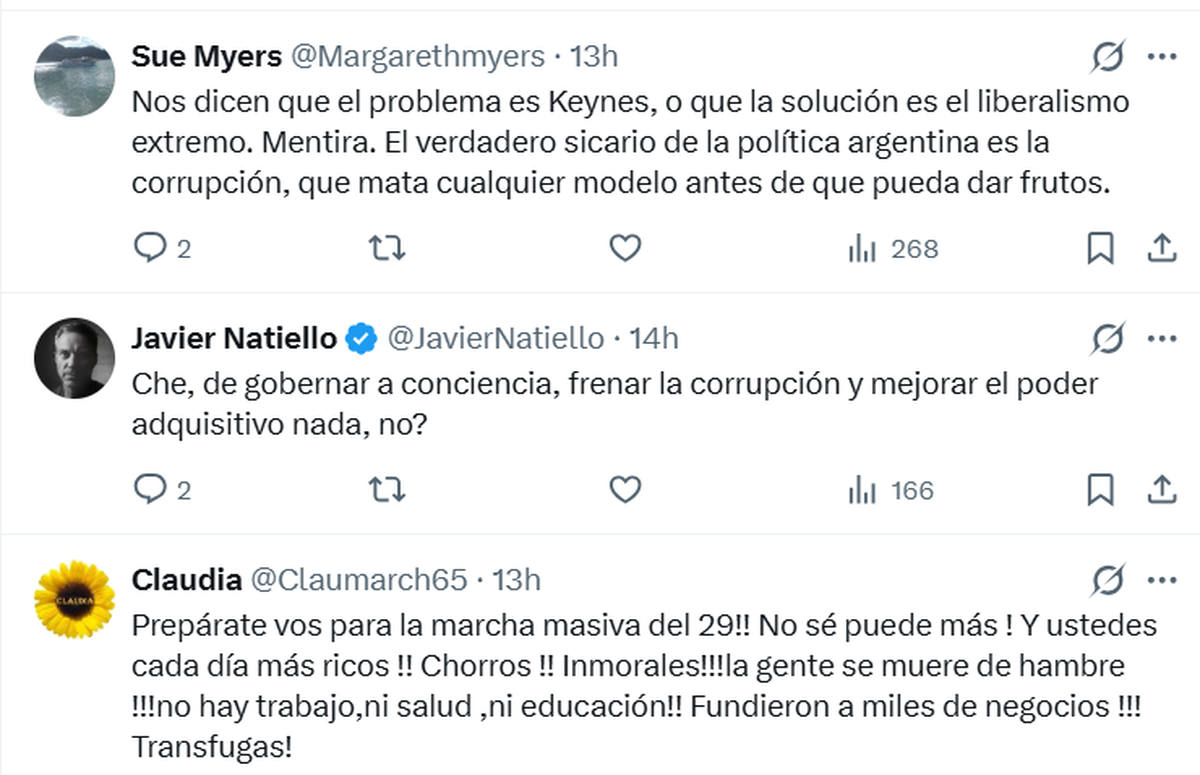Open more options for Sue Myers' tweet
The image size is (1200, 775).
pyautogui.click(x=1161, y=57)
